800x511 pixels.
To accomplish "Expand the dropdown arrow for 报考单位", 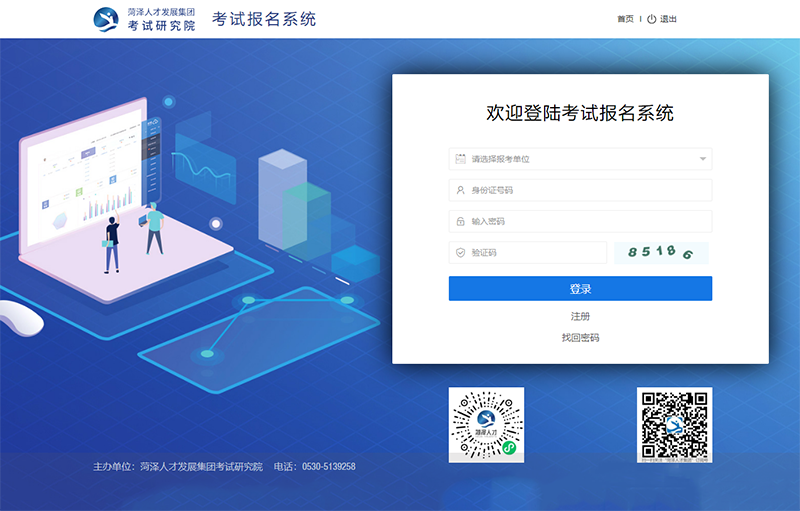I will point(702,159).
